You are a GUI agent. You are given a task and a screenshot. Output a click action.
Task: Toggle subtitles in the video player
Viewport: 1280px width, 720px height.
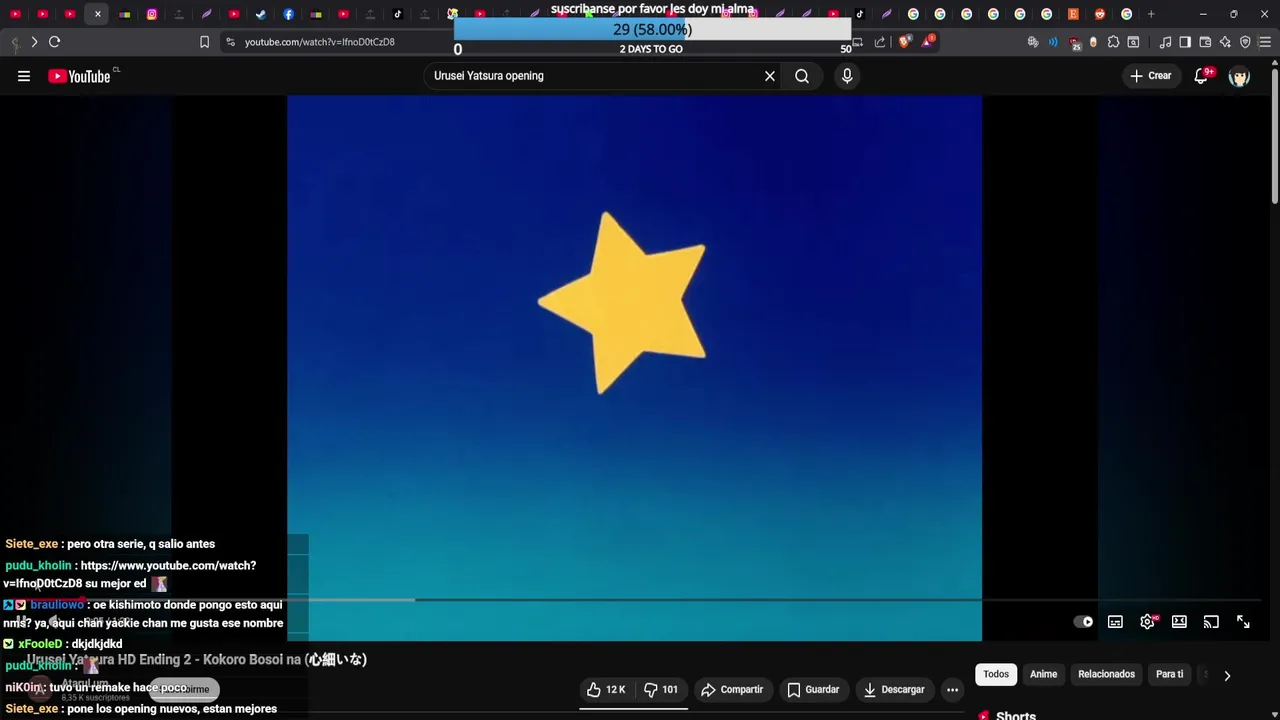(x=1115, y=622)
